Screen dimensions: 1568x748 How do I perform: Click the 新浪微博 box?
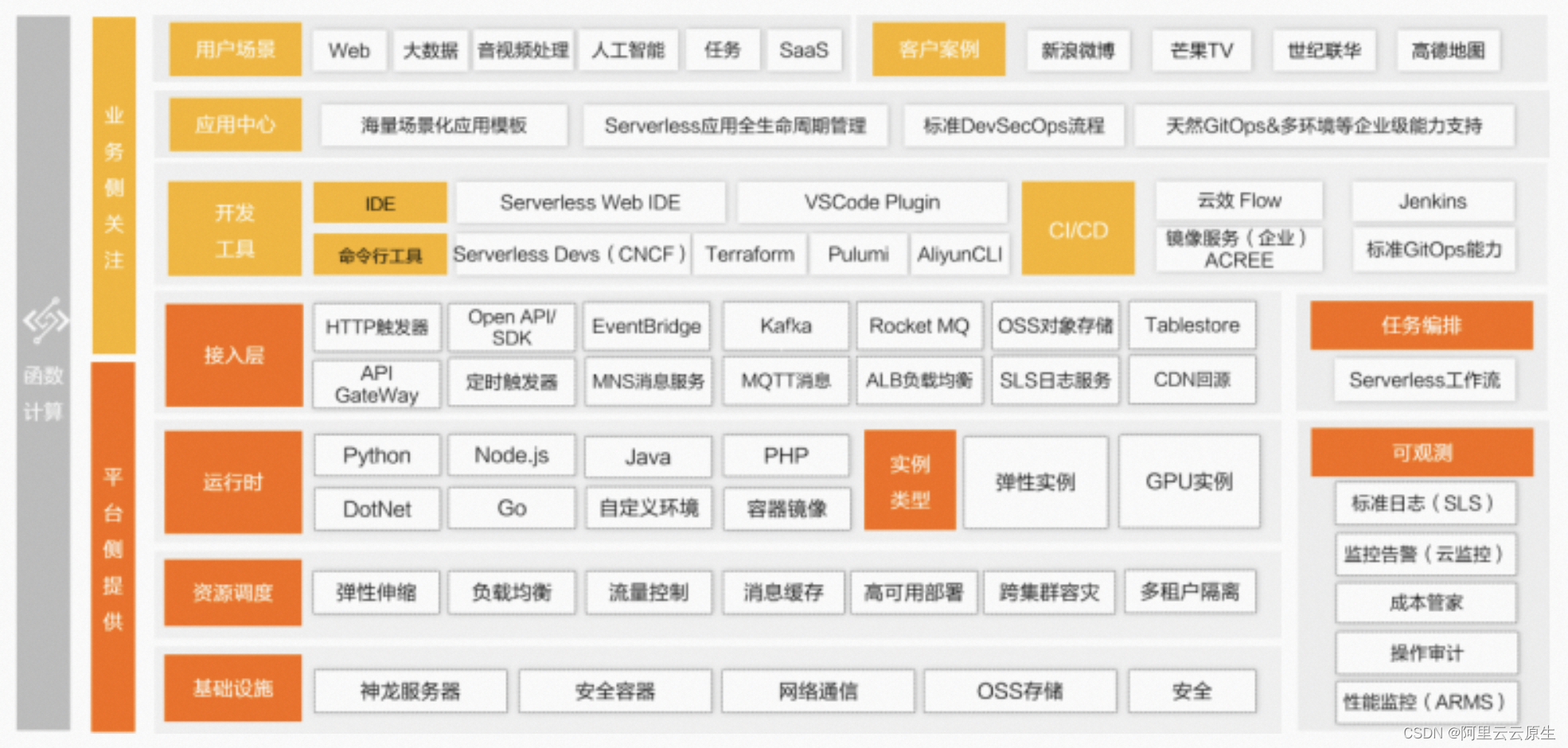1078,51
